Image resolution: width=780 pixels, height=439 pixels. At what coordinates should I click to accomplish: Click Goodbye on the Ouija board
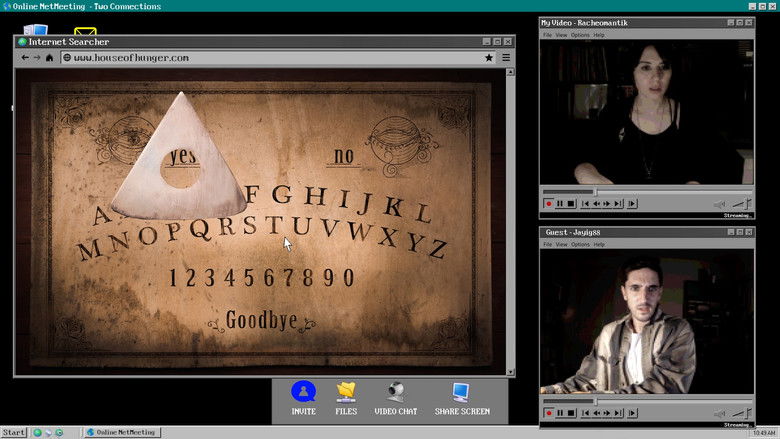261,320
